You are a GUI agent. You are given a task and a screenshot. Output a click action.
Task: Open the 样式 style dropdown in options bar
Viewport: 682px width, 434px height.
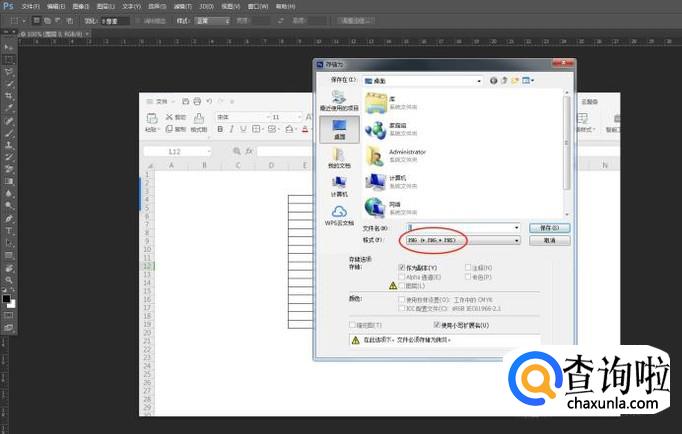click(213, 20)
